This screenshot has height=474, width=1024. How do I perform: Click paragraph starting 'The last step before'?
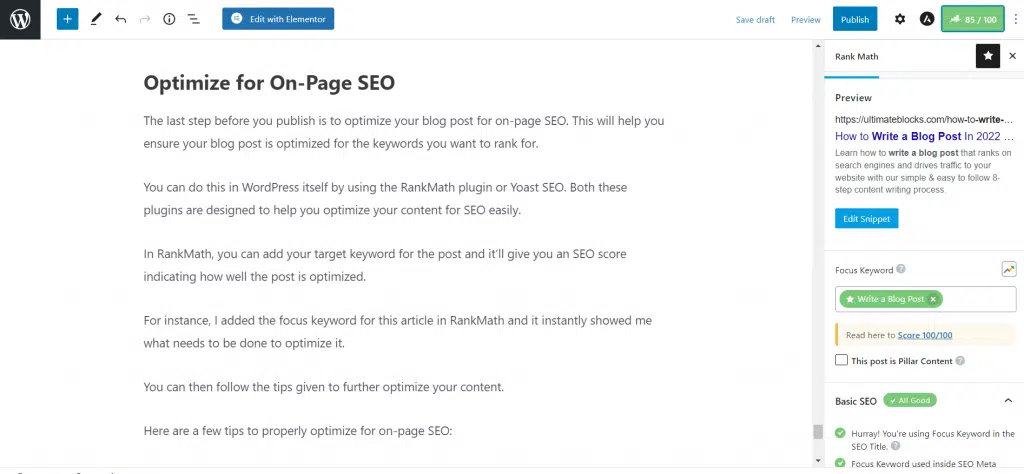point(404,133)
